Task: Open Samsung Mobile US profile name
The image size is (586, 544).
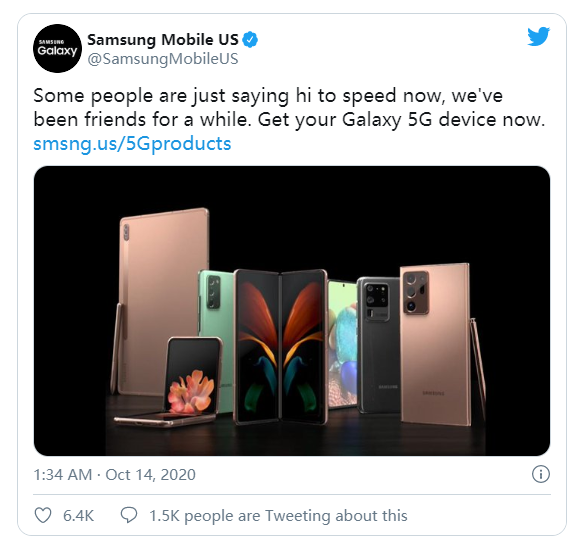Action: coord(163,40)
